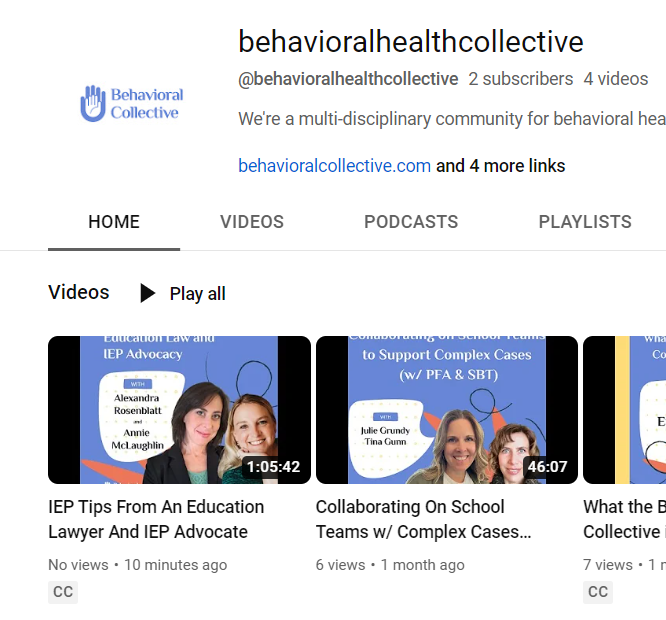Open the behavioralcollective.com link

pos(334,166)
